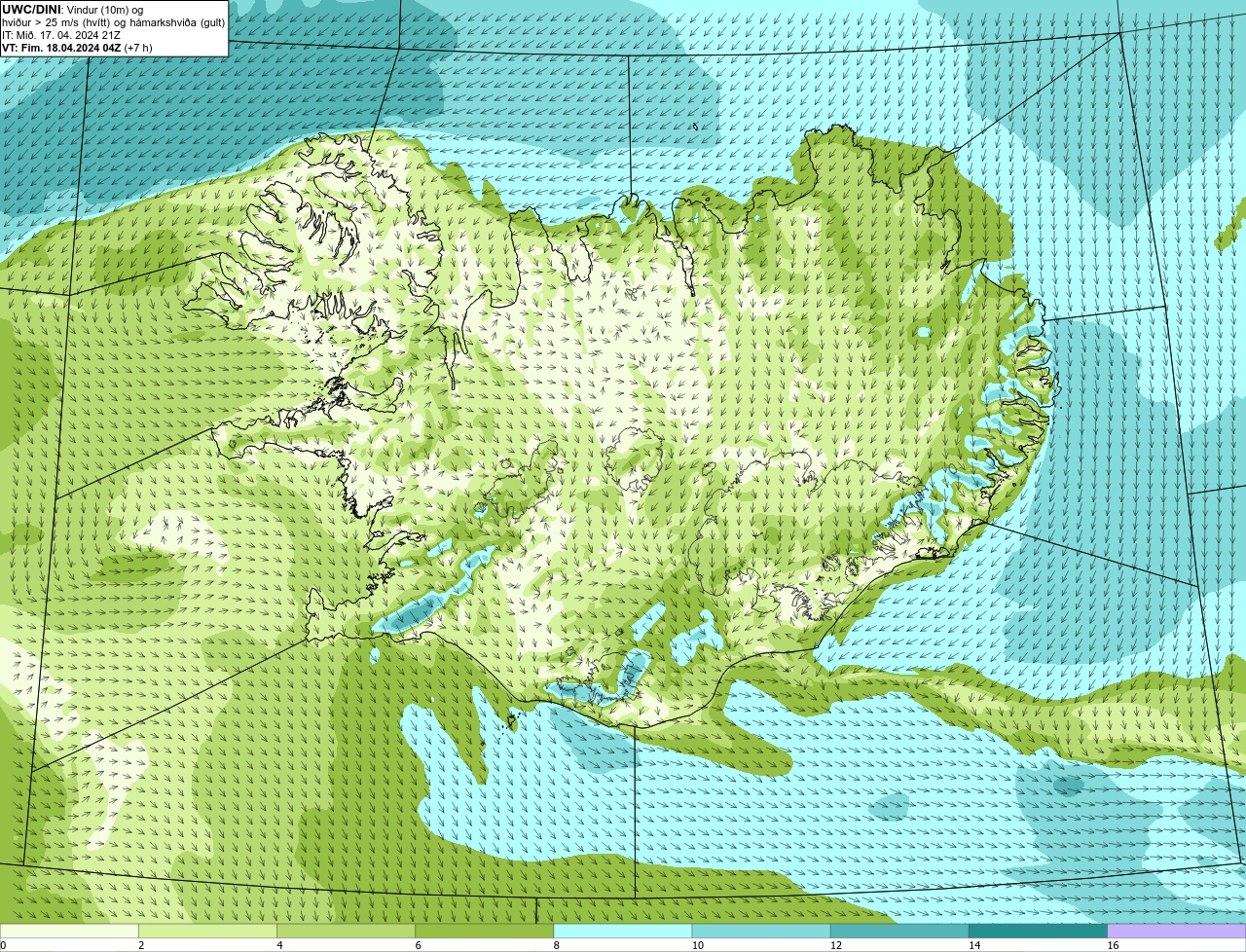
Task: Click the 'IT: Mið. 17. 04. 2024 21Z' line
Action: point(61,35)
